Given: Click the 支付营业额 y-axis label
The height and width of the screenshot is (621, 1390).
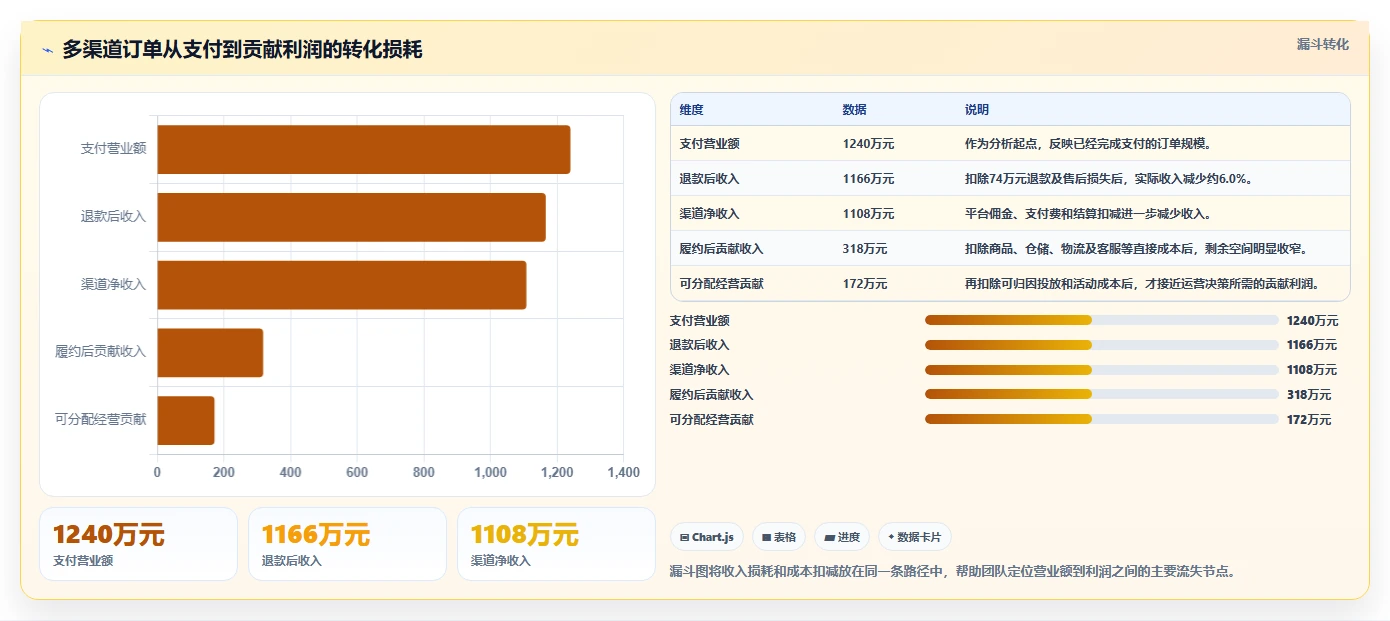Looking at the screenshot, I should (113, 149).
